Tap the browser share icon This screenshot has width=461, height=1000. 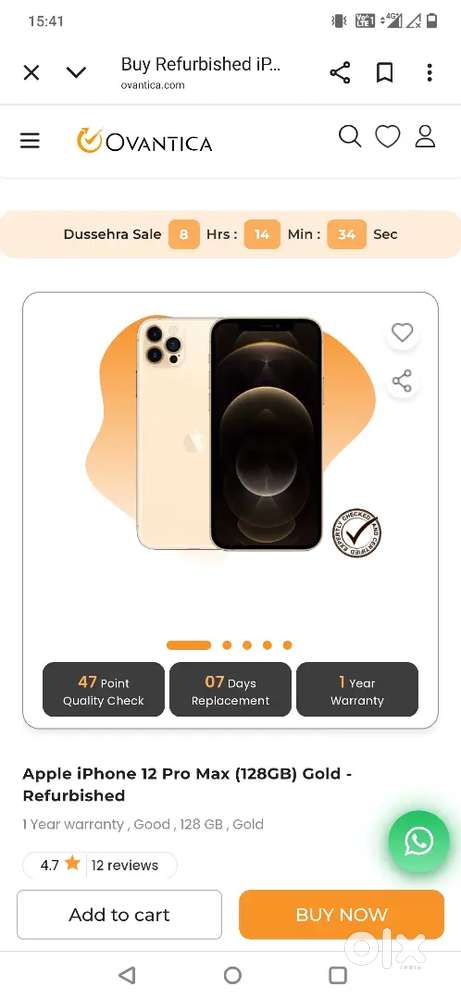pyautogui.click(x=340, y=73)
